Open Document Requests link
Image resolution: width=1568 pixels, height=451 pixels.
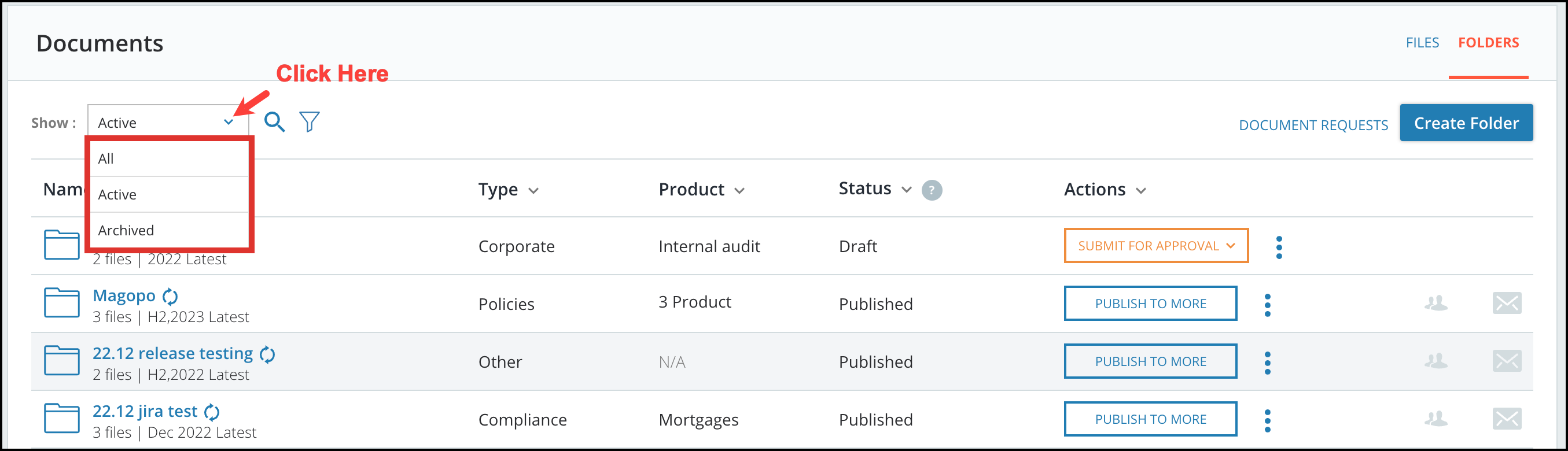pyautogui.click(x=1313, y=125)
